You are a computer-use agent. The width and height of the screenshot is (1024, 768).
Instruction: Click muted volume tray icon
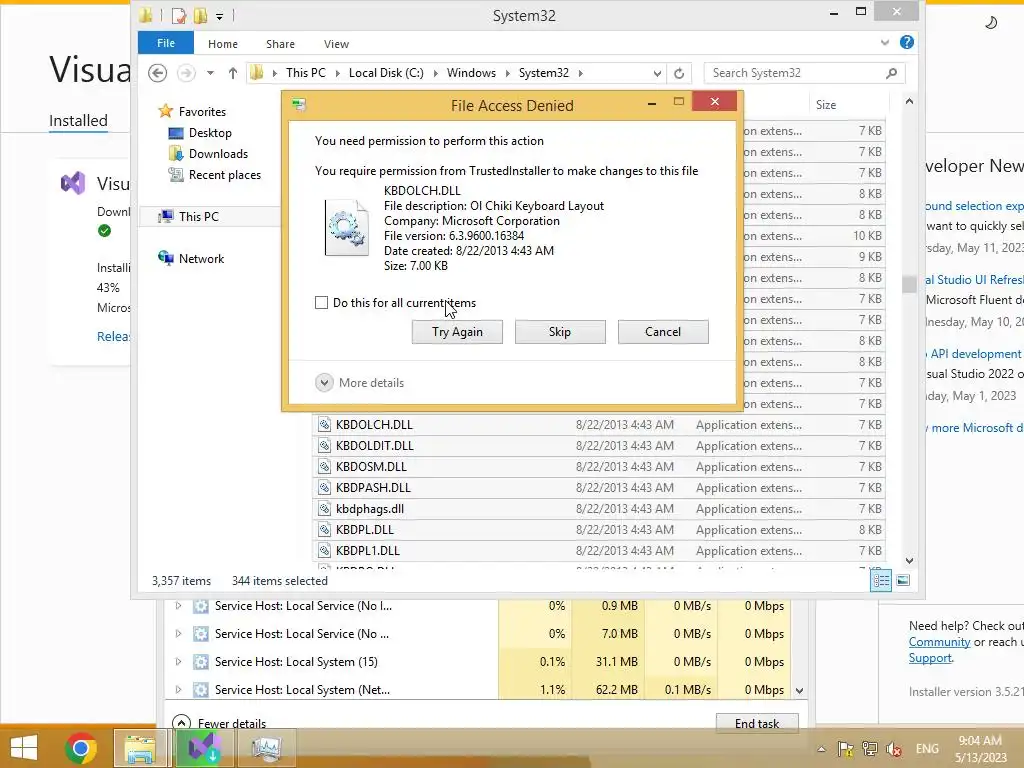[894, 748]
